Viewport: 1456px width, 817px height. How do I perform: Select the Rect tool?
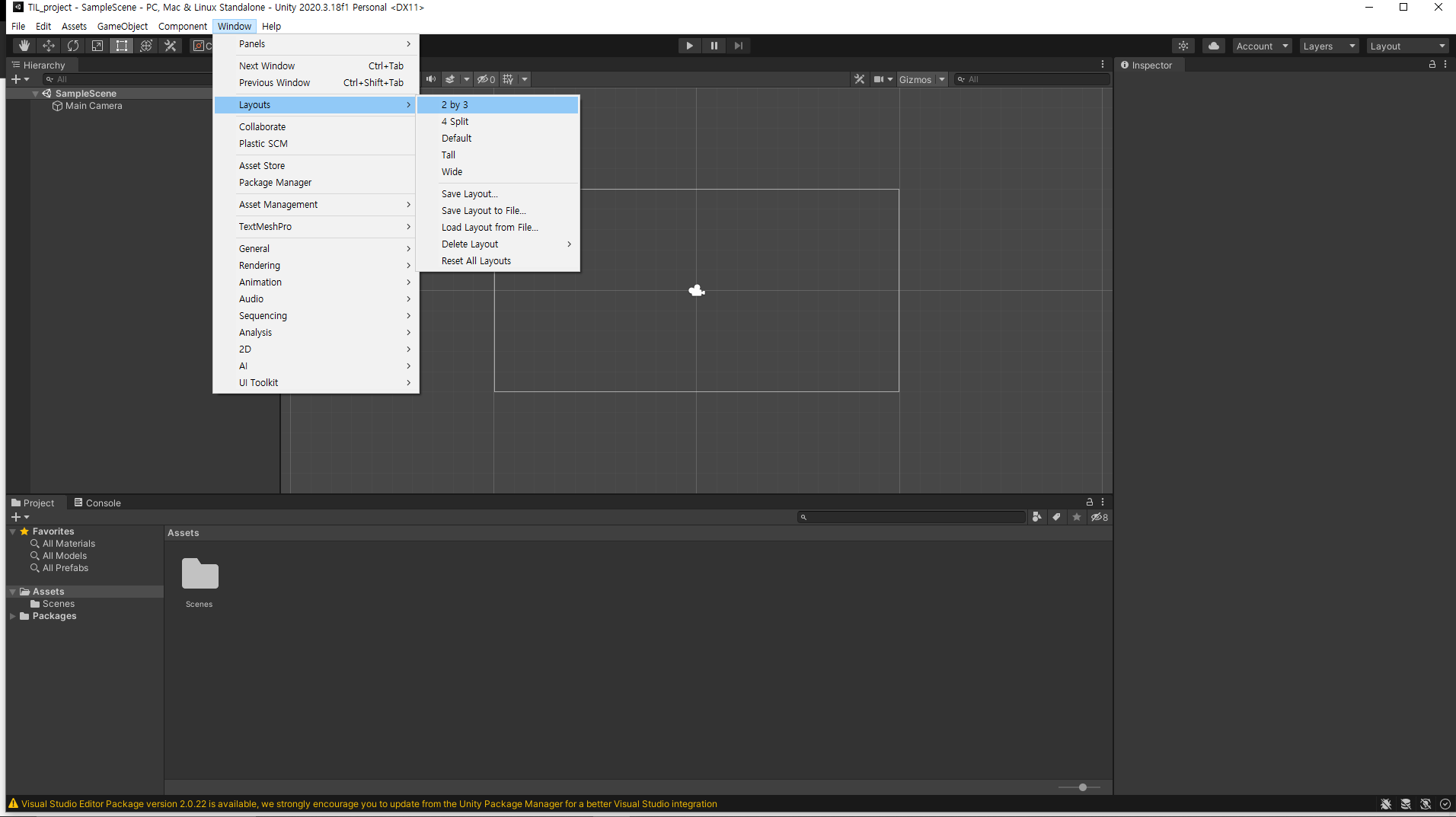tap(122, 46)
